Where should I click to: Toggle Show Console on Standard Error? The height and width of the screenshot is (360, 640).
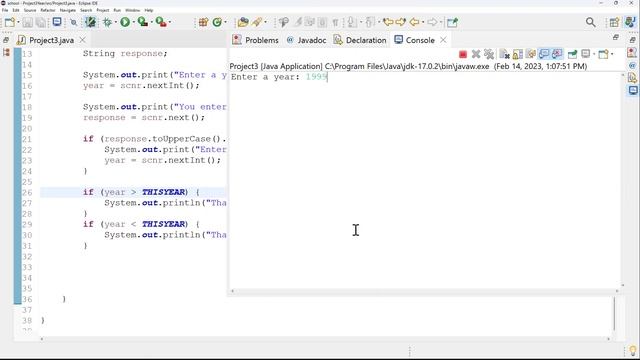[x=557, y=54]
